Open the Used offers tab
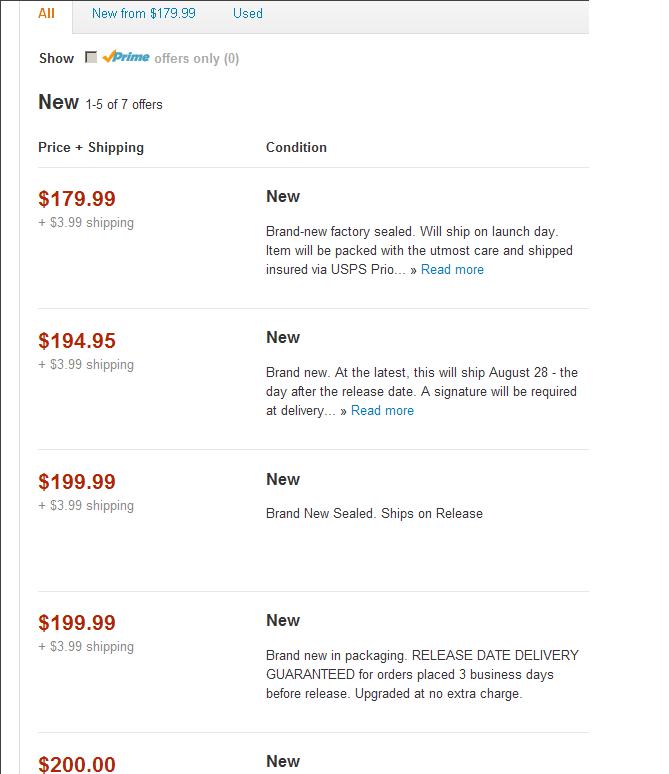Image resolution: width=669 pixels, height=774 pixels. (x=247, y=13)
